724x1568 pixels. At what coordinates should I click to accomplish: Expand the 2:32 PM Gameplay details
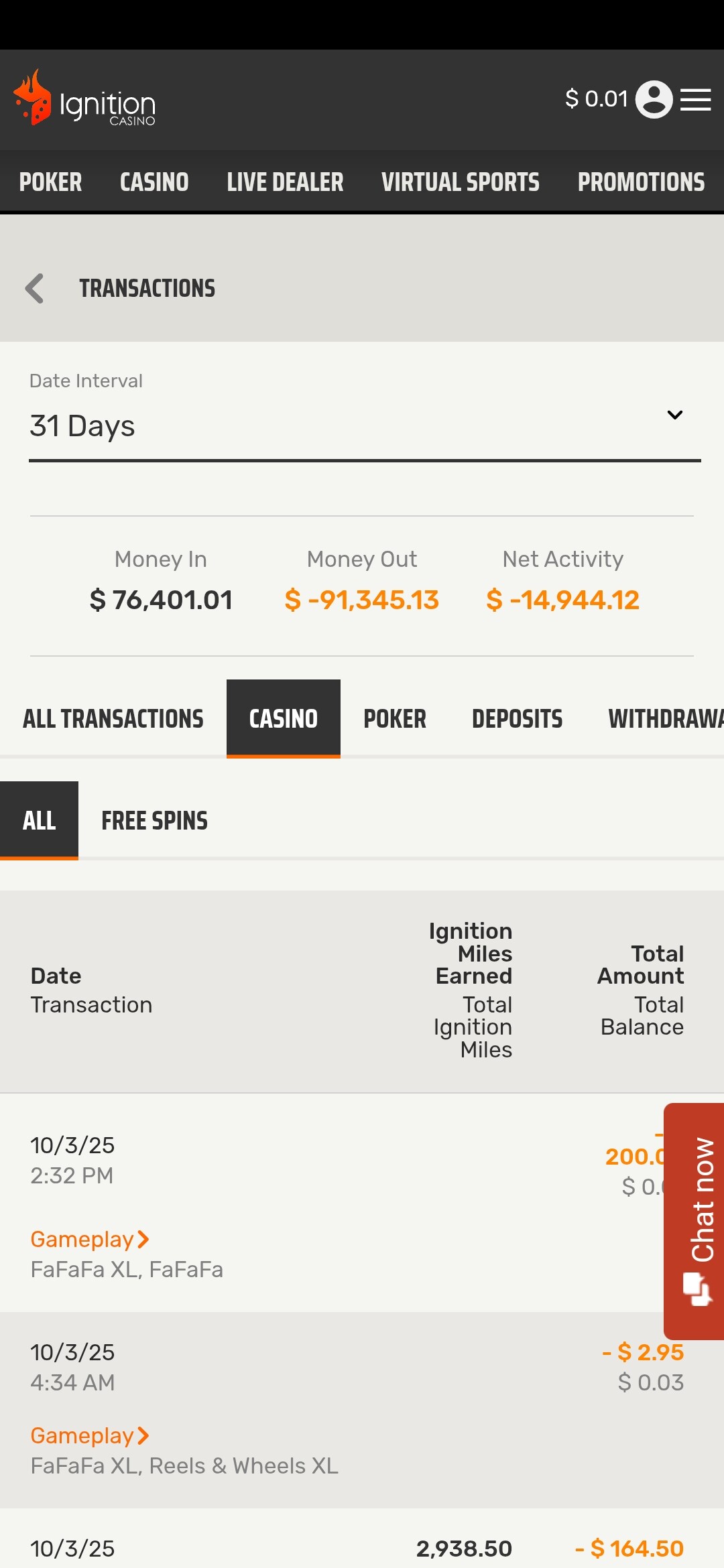(90, 1240)
